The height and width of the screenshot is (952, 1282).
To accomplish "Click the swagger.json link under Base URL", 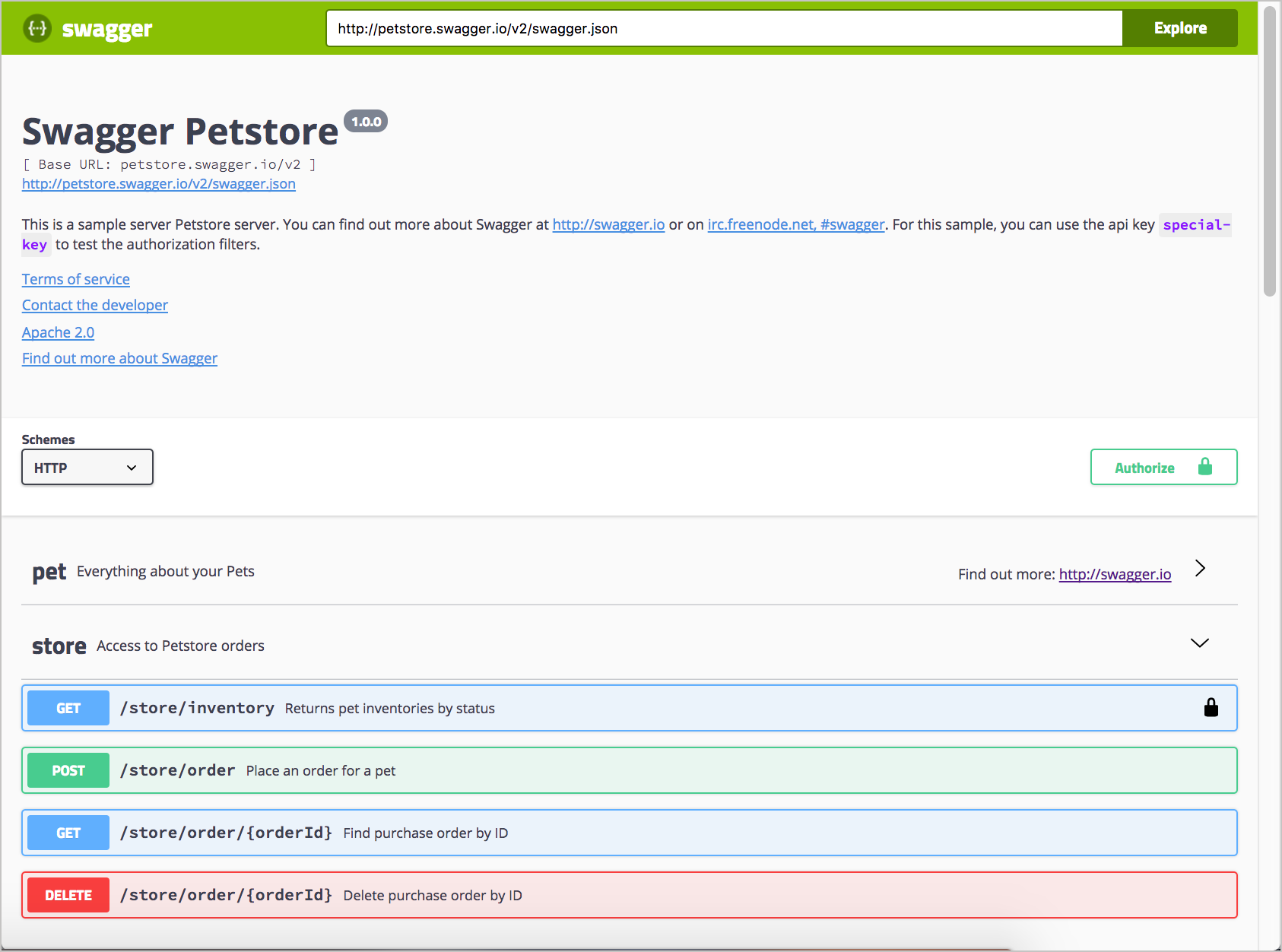I will point(159,183).
